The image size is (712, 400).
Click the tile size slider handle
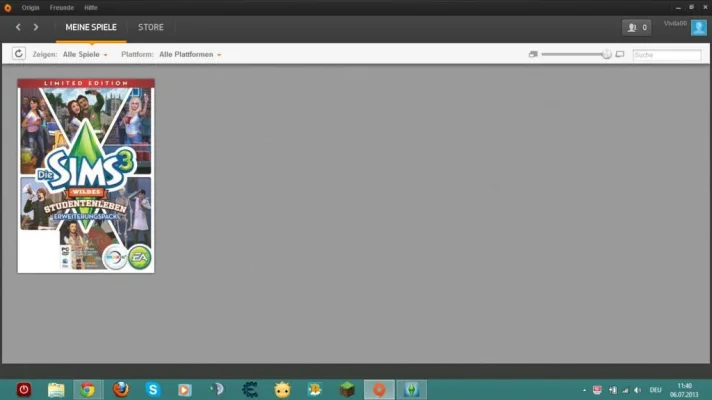pos(607,54)
